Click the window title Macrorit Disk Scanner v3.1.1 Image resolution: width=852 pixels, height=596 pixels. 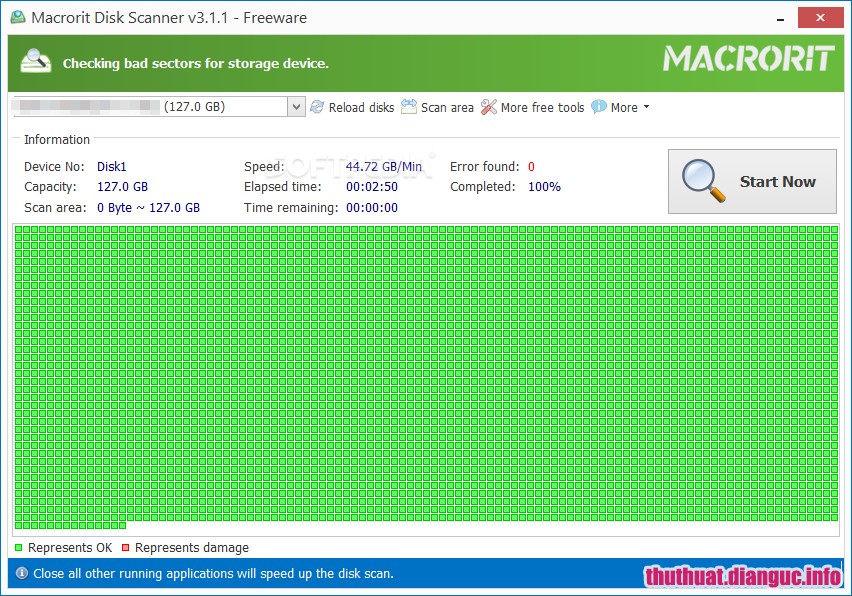pos(169,18)
